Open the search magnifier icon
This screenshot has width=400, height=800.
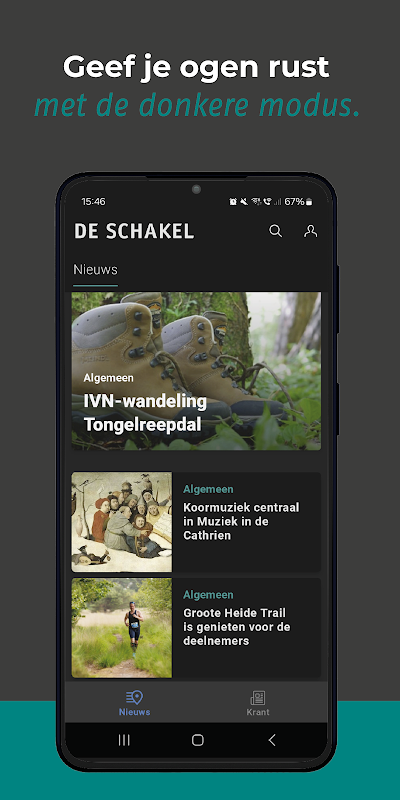click(276, 231)
